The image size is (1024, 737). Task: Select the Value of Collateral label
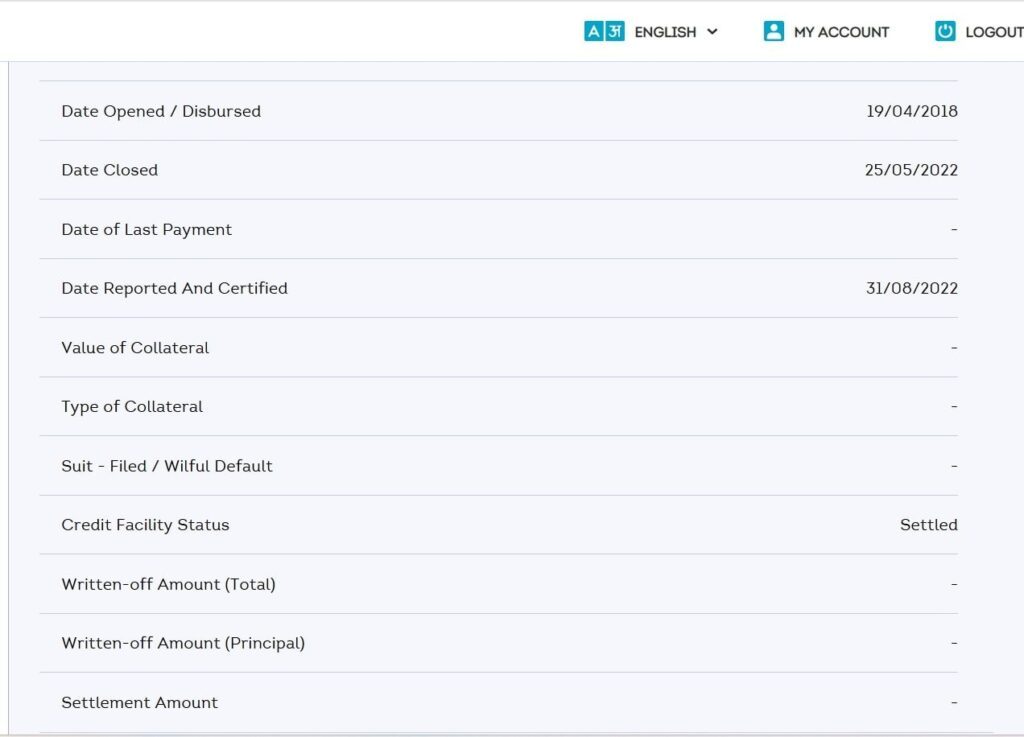click(x=135, y=348)
